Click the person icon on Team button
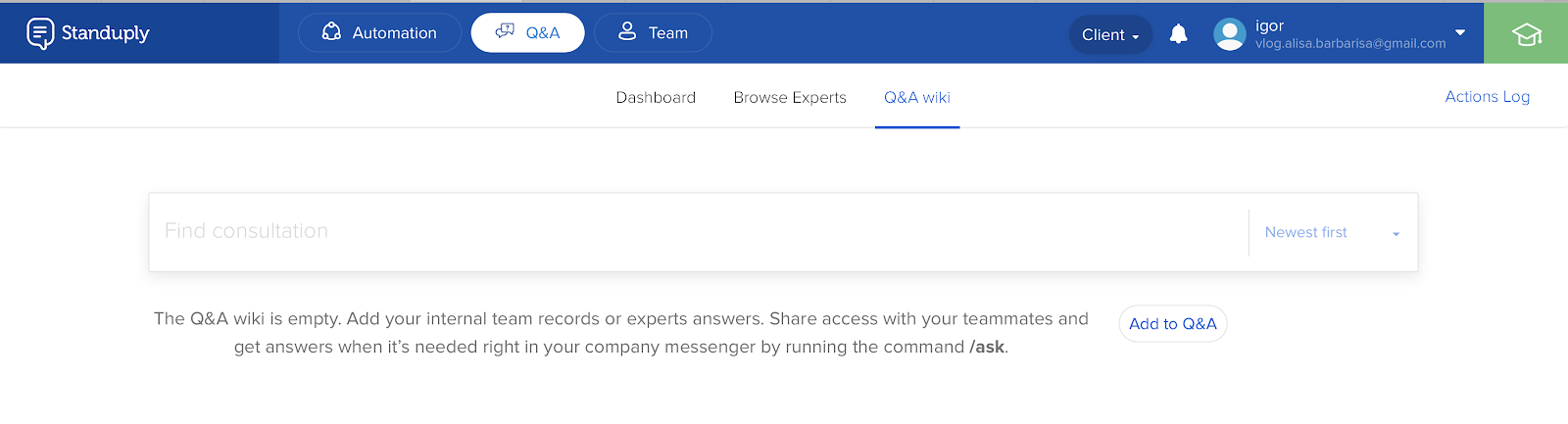The image size is (1568, 424). [627, 32]
